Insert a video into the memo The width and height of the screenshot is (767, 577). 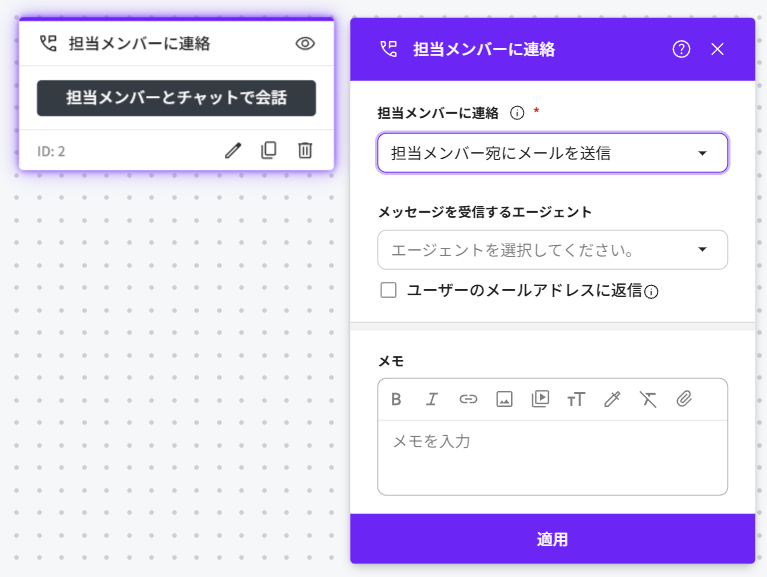point(540,398)
